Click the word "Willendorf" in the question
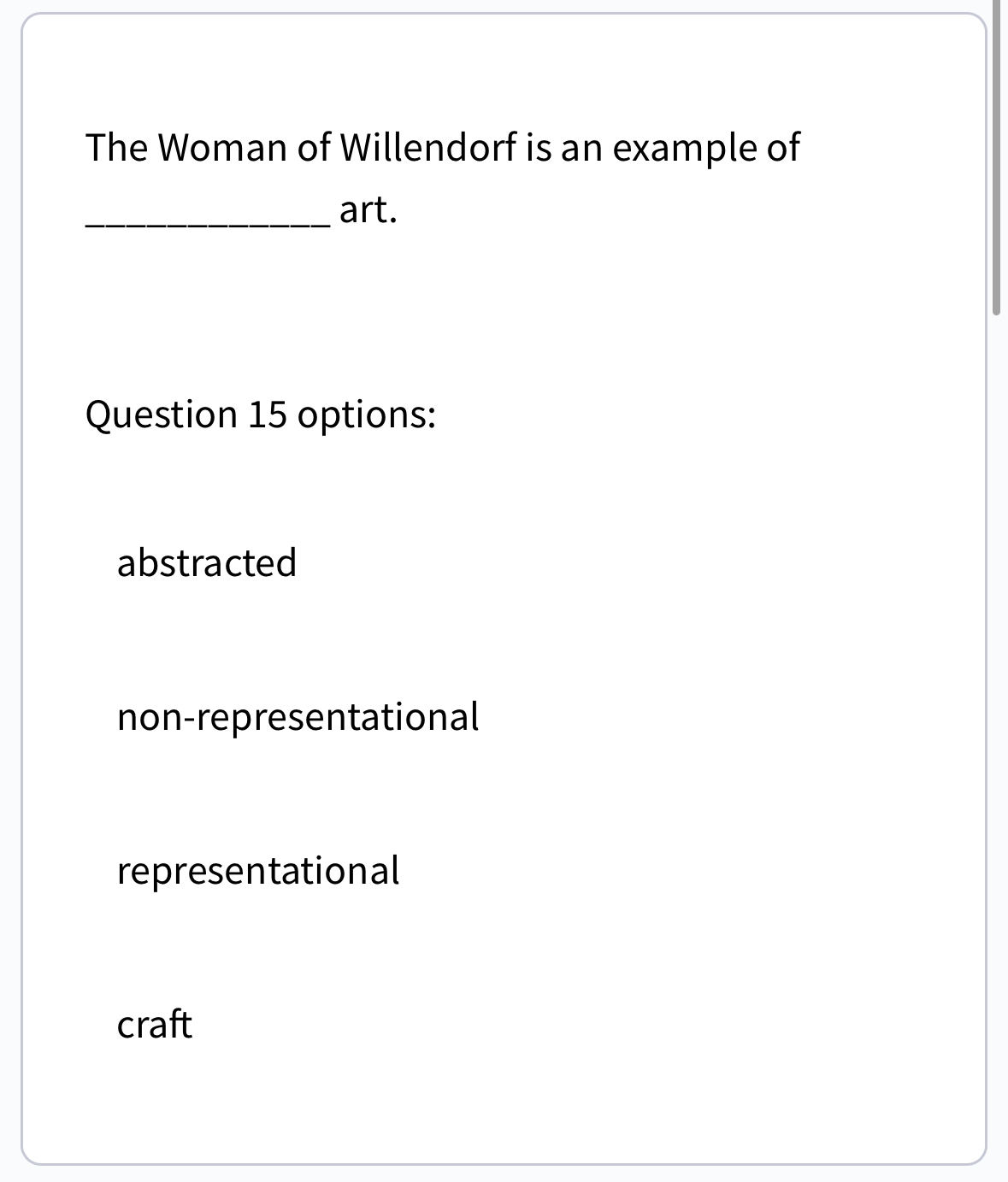 click(x=427, y=145)
